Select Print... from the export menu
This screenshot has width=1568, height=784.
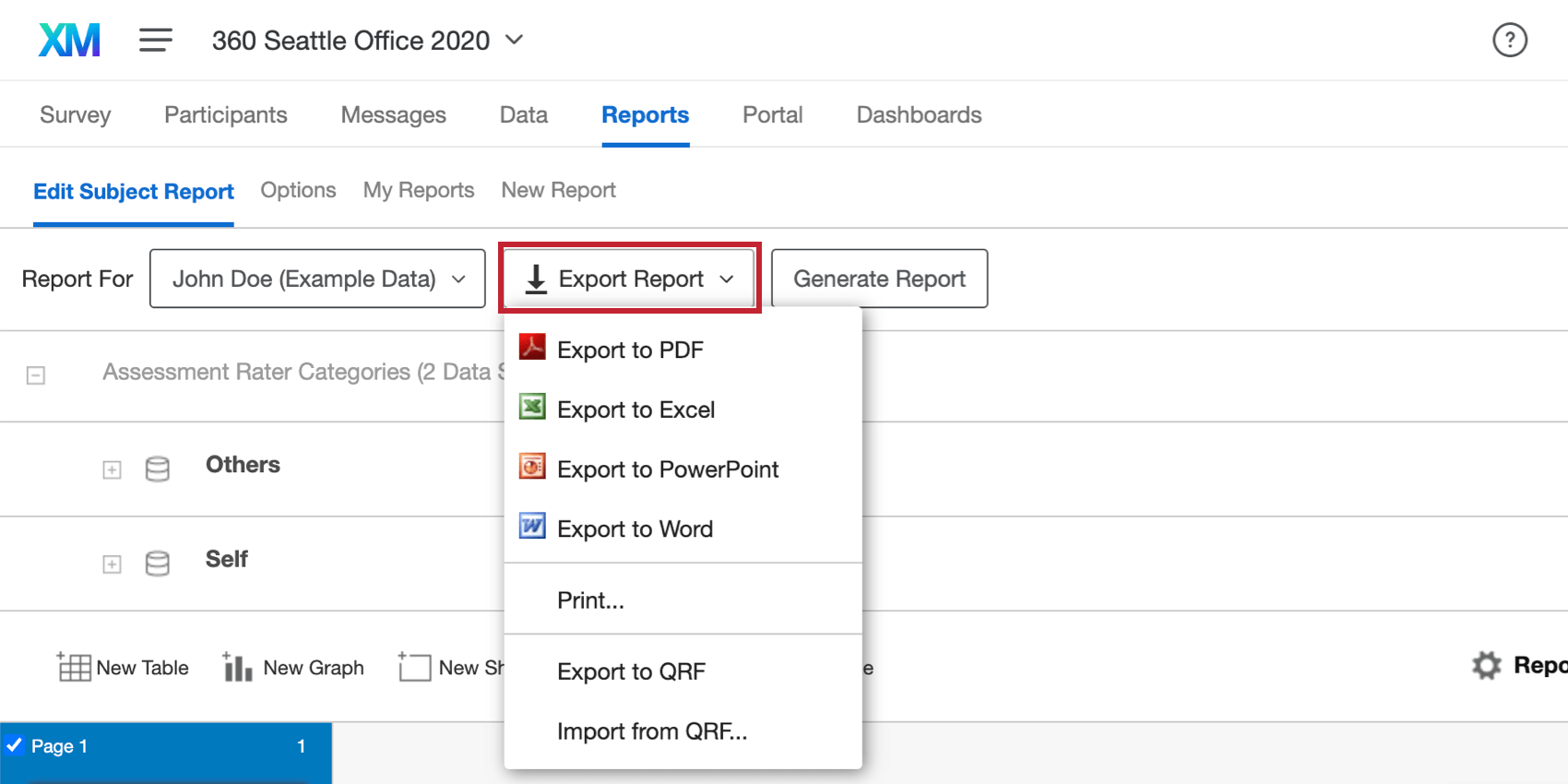click(683, 600)
